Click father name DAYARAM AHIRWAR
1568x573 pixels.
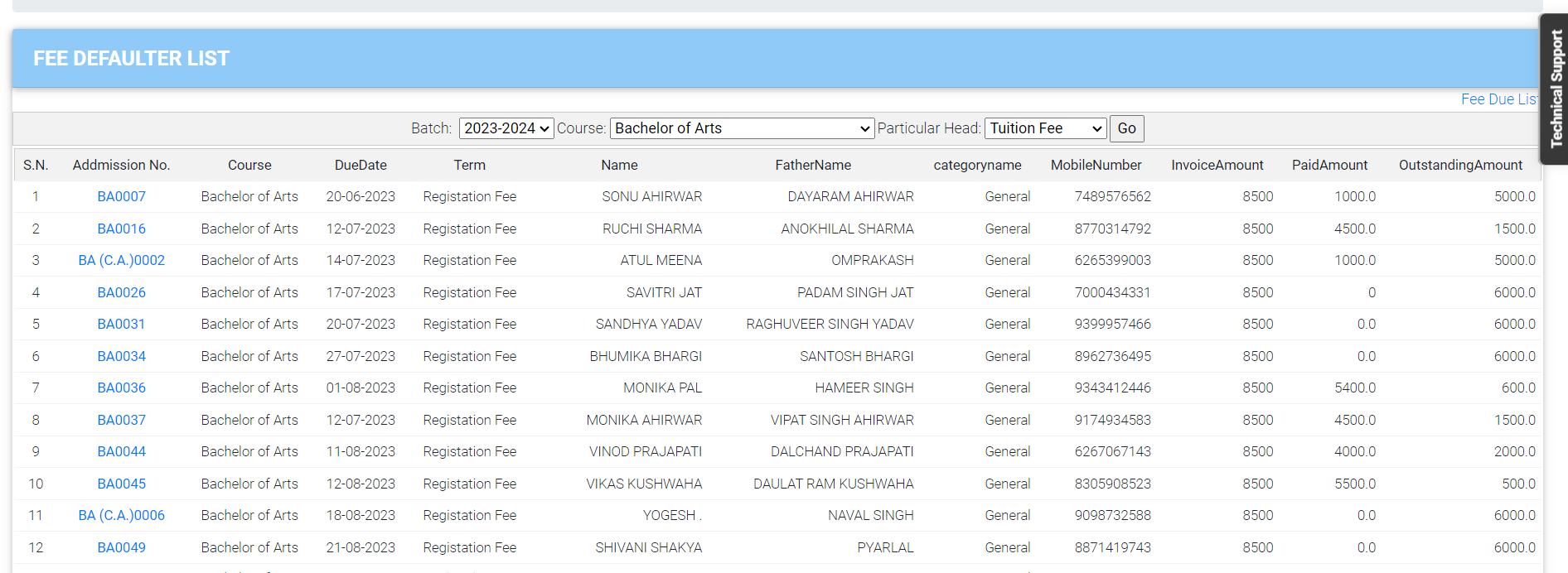pyautogui.click(x=850, y=196)
